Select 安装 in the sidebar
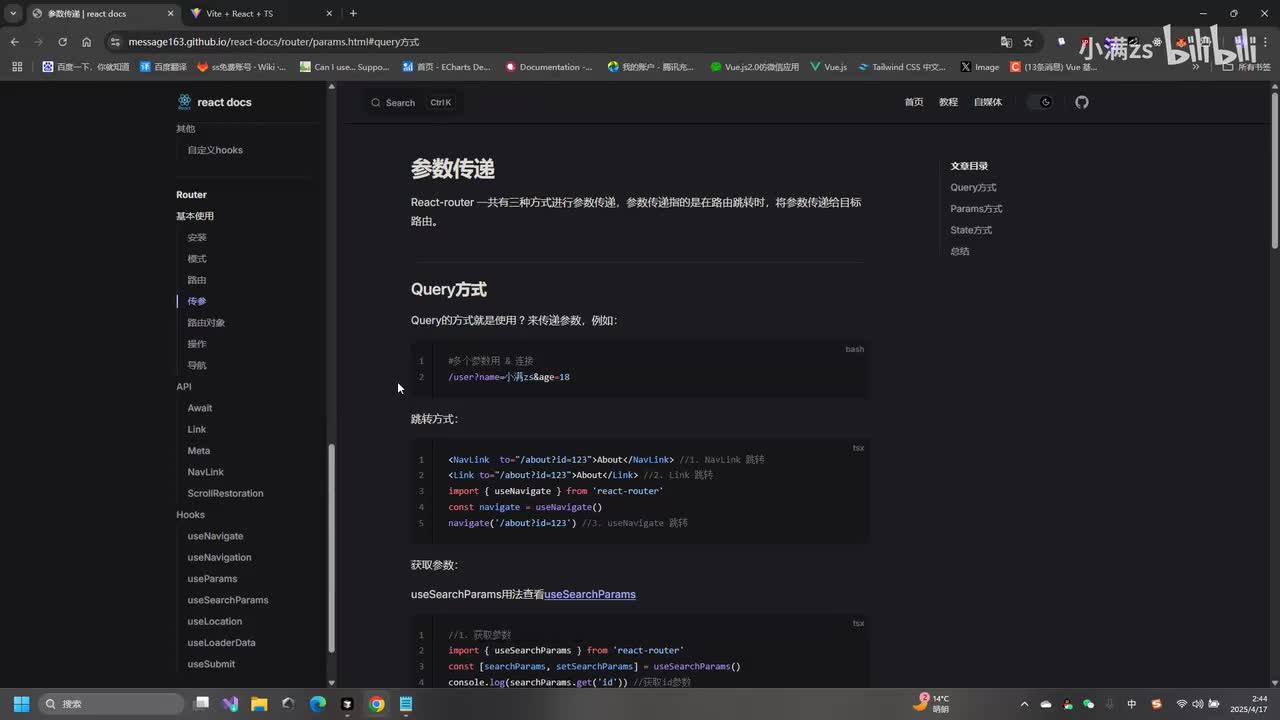Viewport: 1280px width, 720px height. click(197, 237)
